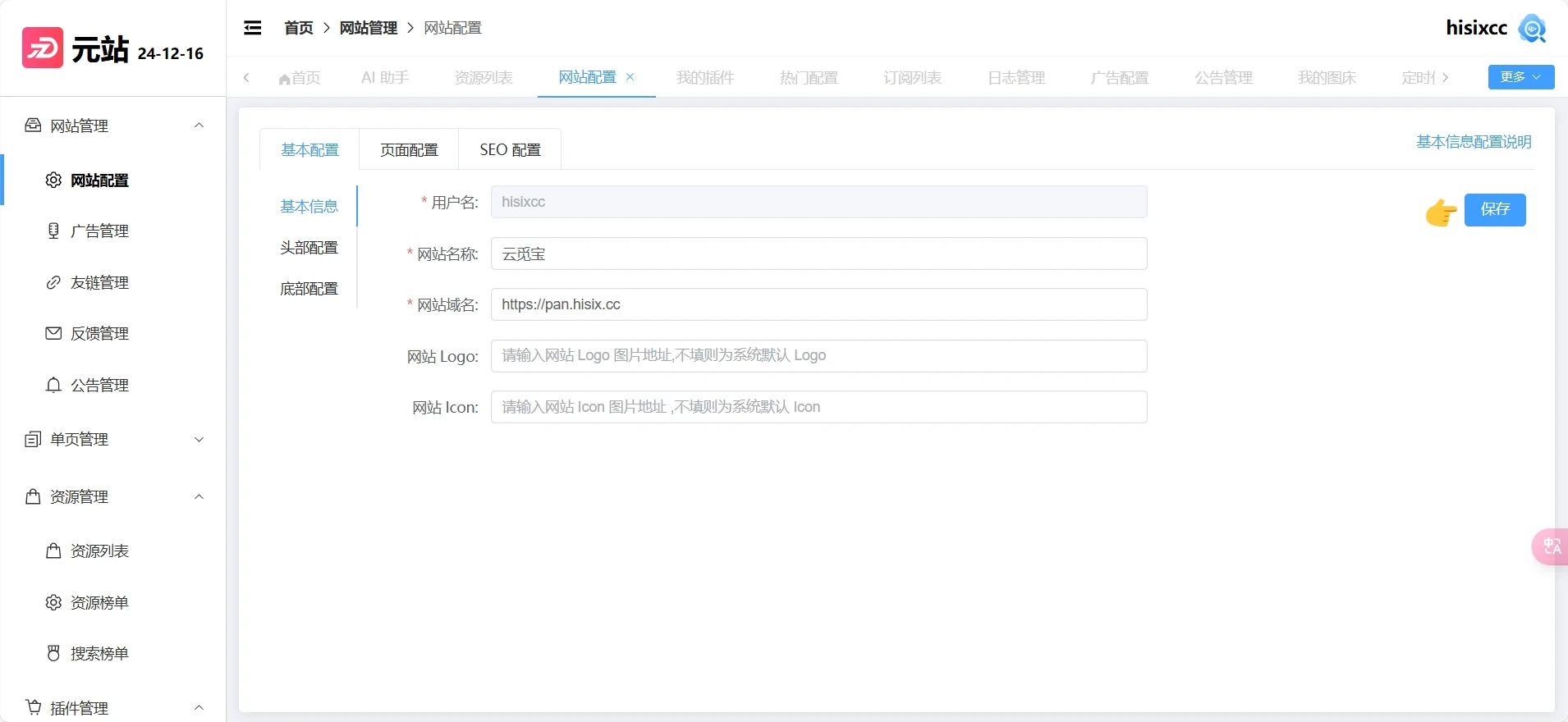Image resolution: width=1568 pixels, height=722 pixels.
Task: Switch to the 页面配置 tab
Action: click(x=409, y=150)
